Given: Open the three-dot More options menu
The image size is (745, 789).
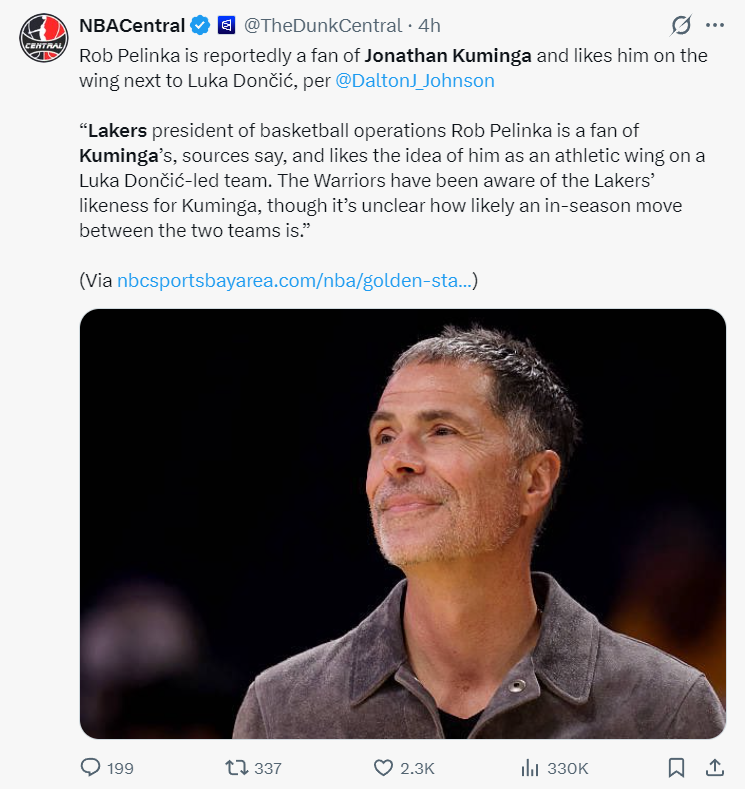Looking at the screenshot, I should [714, 25].
